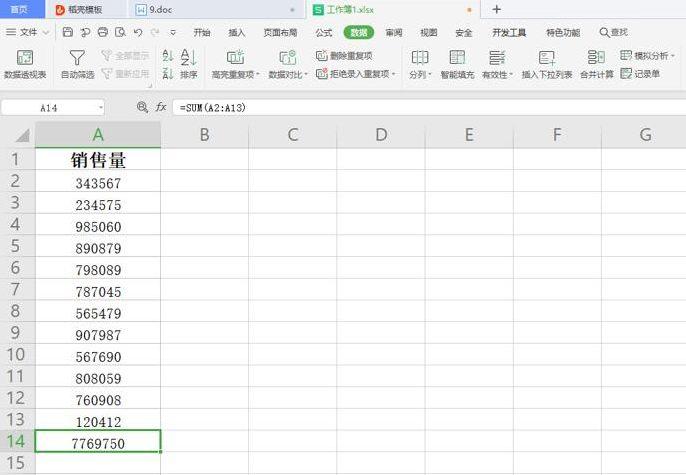Viewport: 686px width, 475px height.
Task: Switch to the 安全 ribbon tab
Action: (x=464, y=32)
